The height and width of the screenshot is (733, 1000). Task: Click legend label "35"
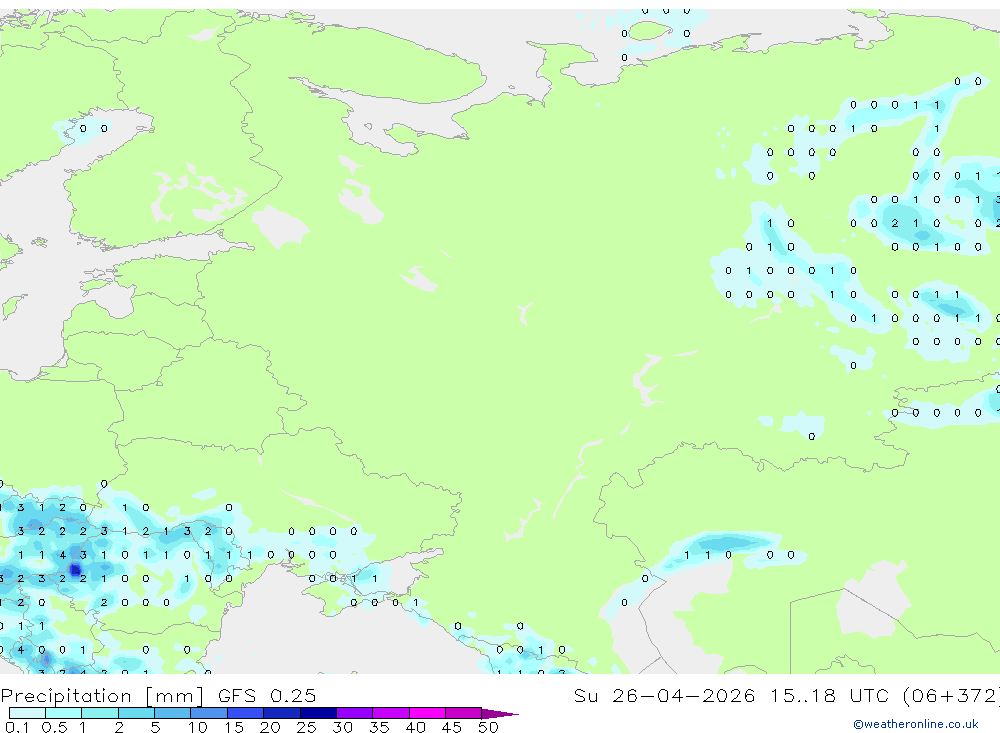379,727
